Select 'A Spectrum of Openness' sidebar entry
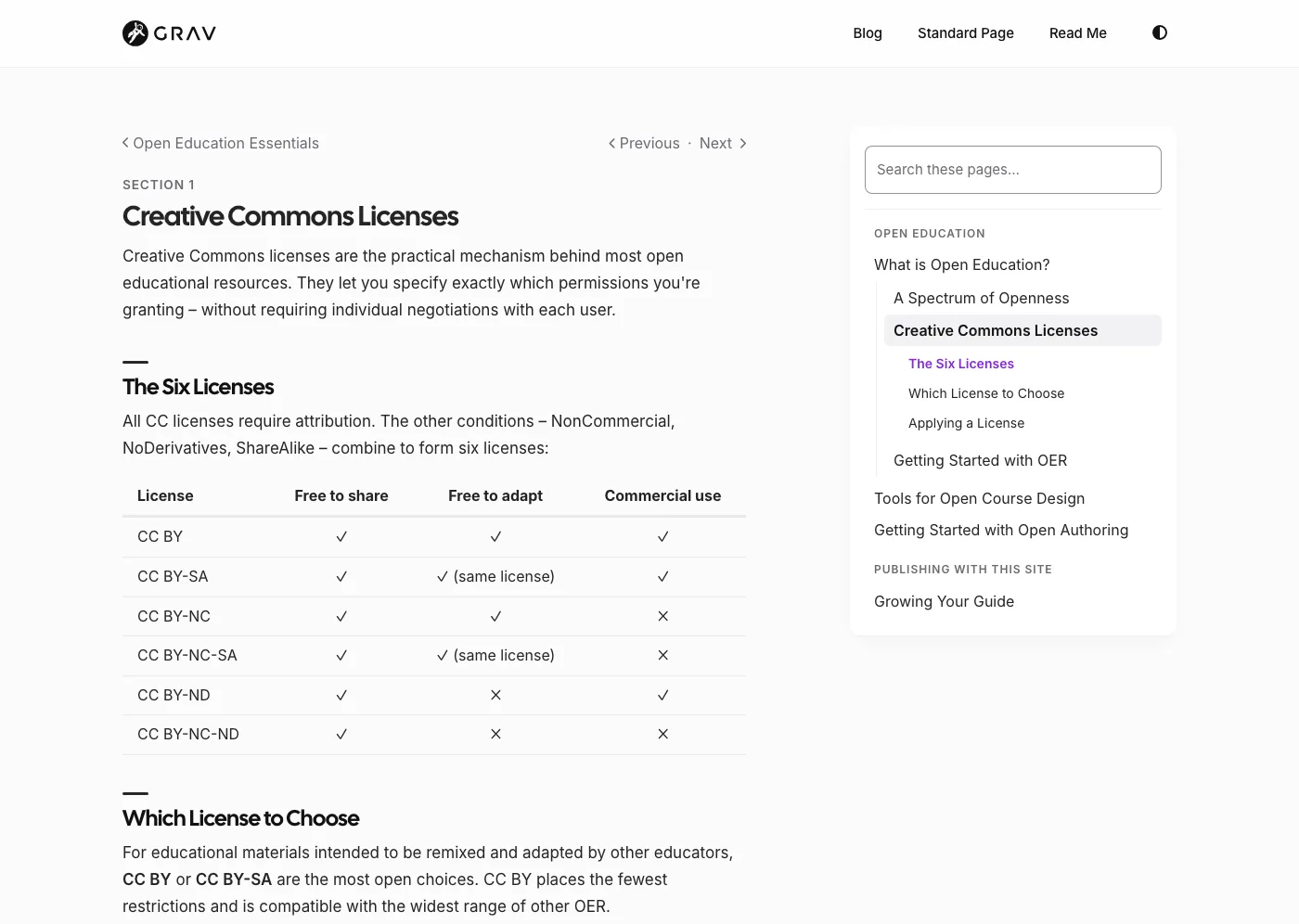The image size is (1299, 924). [x=982, y=298]
